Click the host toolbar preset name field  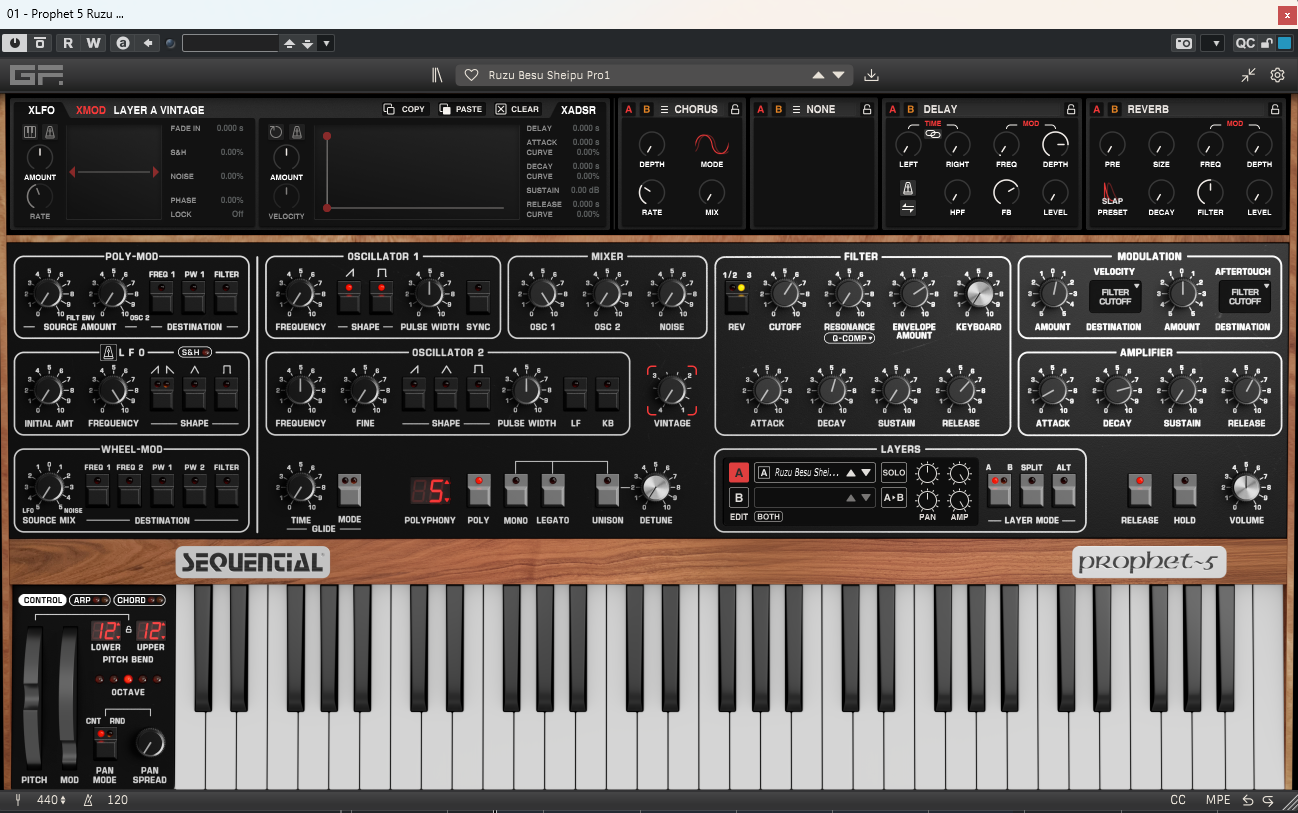pyautogui.click(x=230, y=43)
